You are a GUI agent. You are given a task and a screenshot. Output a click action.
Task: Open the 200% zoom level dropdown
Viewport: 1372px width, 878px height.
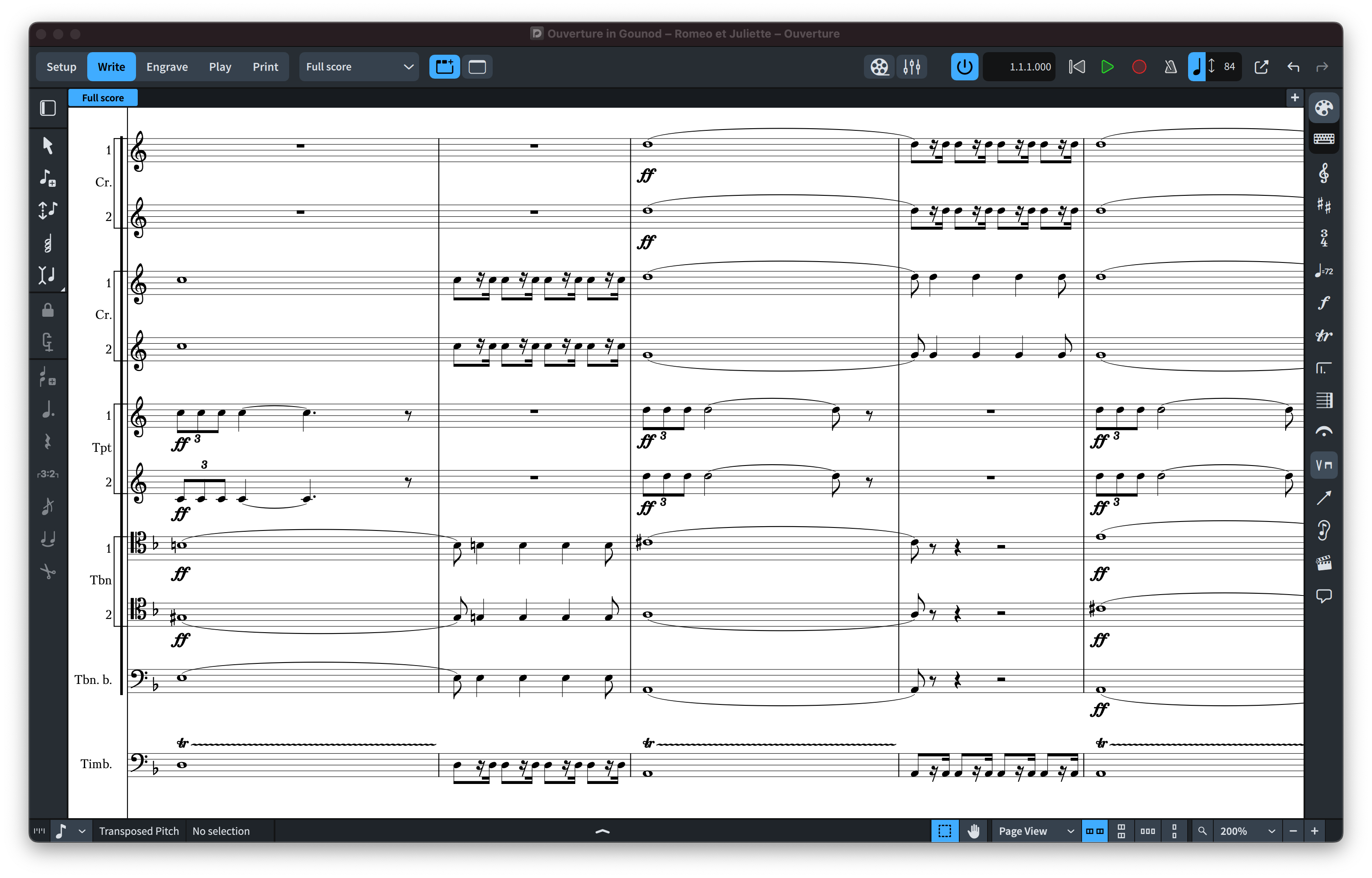[1247, 831]
